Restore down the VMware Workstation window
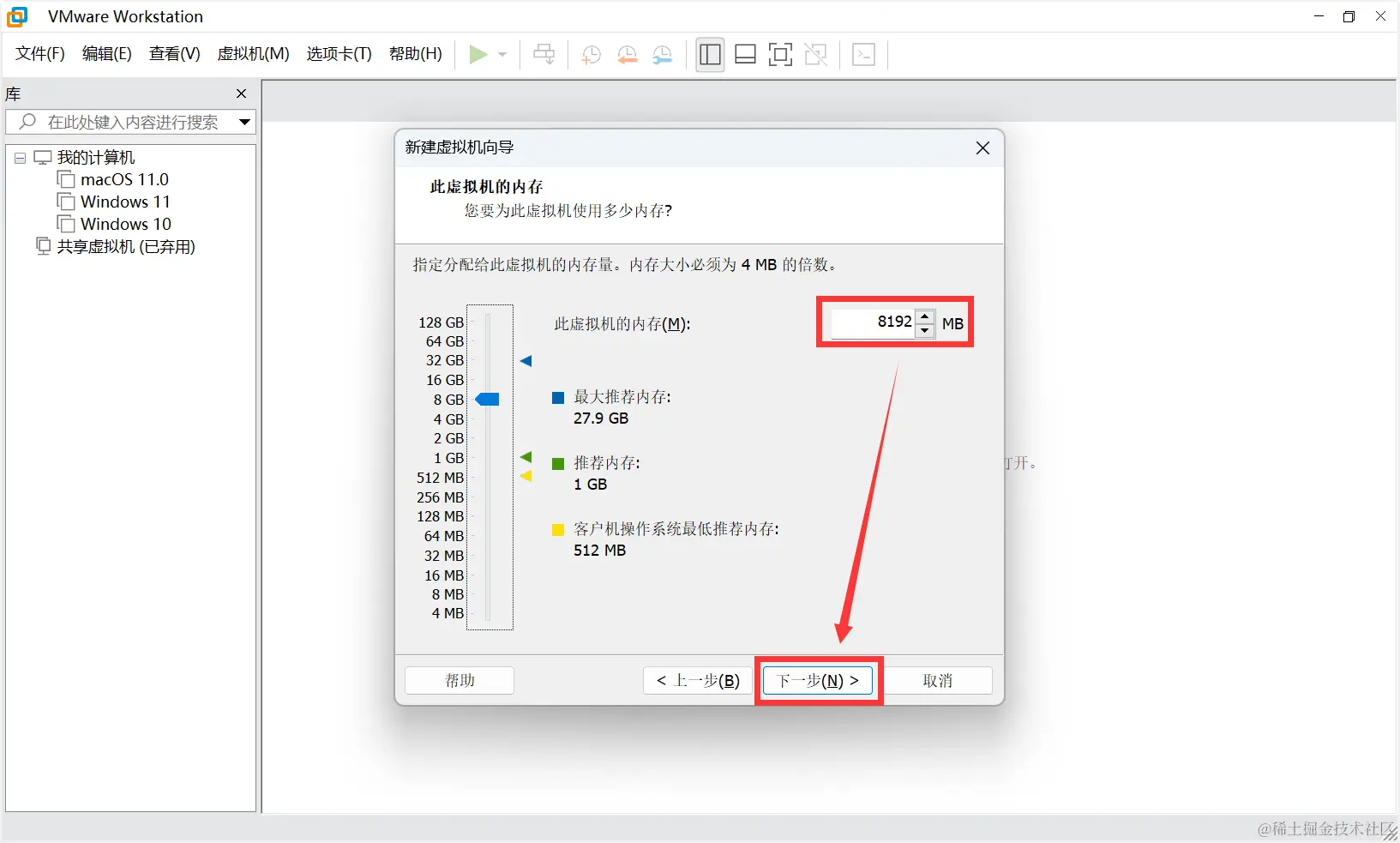 (x=1349, y=16)
